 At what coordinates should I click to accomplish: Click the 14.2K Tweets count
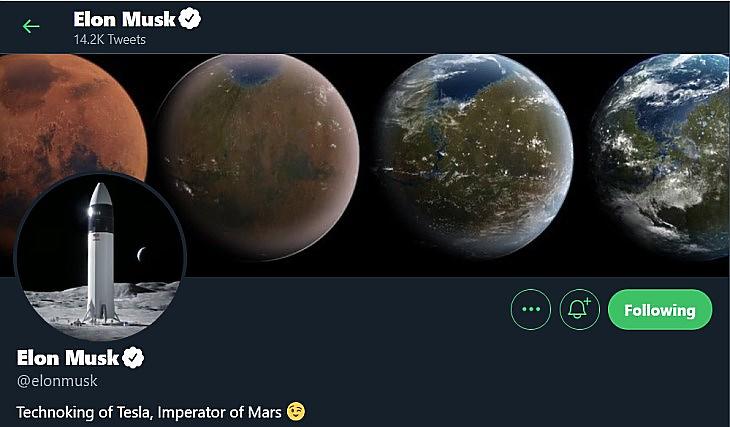pos(109,40)
